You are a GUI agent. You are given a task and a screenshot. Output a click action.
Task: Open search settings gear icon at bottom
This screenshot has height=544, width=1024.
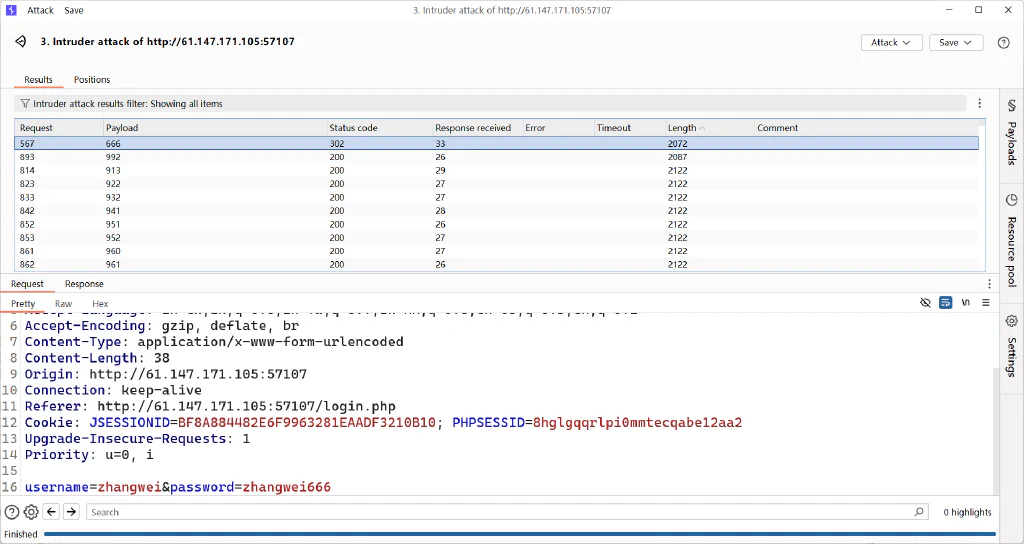[x=31, y=512]
